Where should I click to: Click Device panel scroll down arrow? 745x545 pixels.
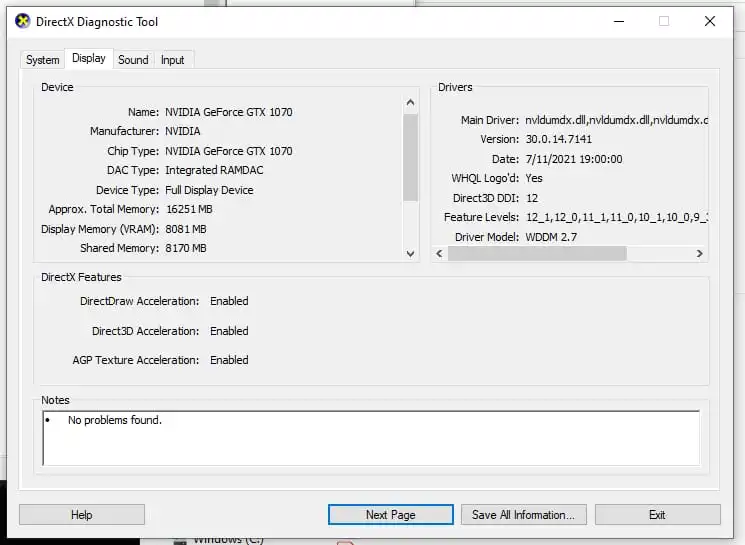pos(411,254)
